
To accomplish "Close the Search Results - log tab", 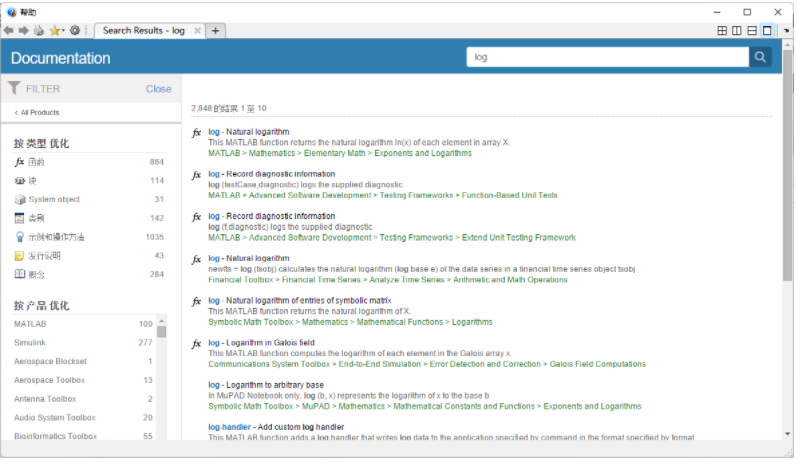I will [x=197, y=31].
